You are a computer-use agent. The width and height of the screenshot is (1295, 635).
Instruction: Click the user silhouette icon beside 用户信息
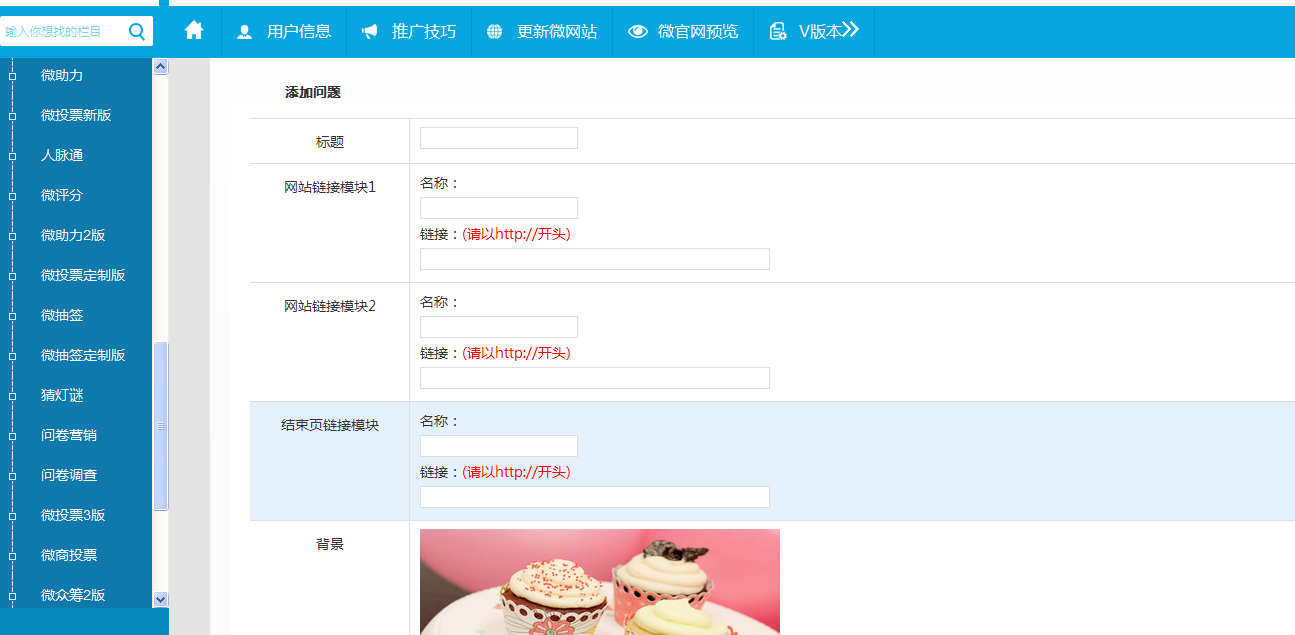pyautogui.click(x=245, y=32)
